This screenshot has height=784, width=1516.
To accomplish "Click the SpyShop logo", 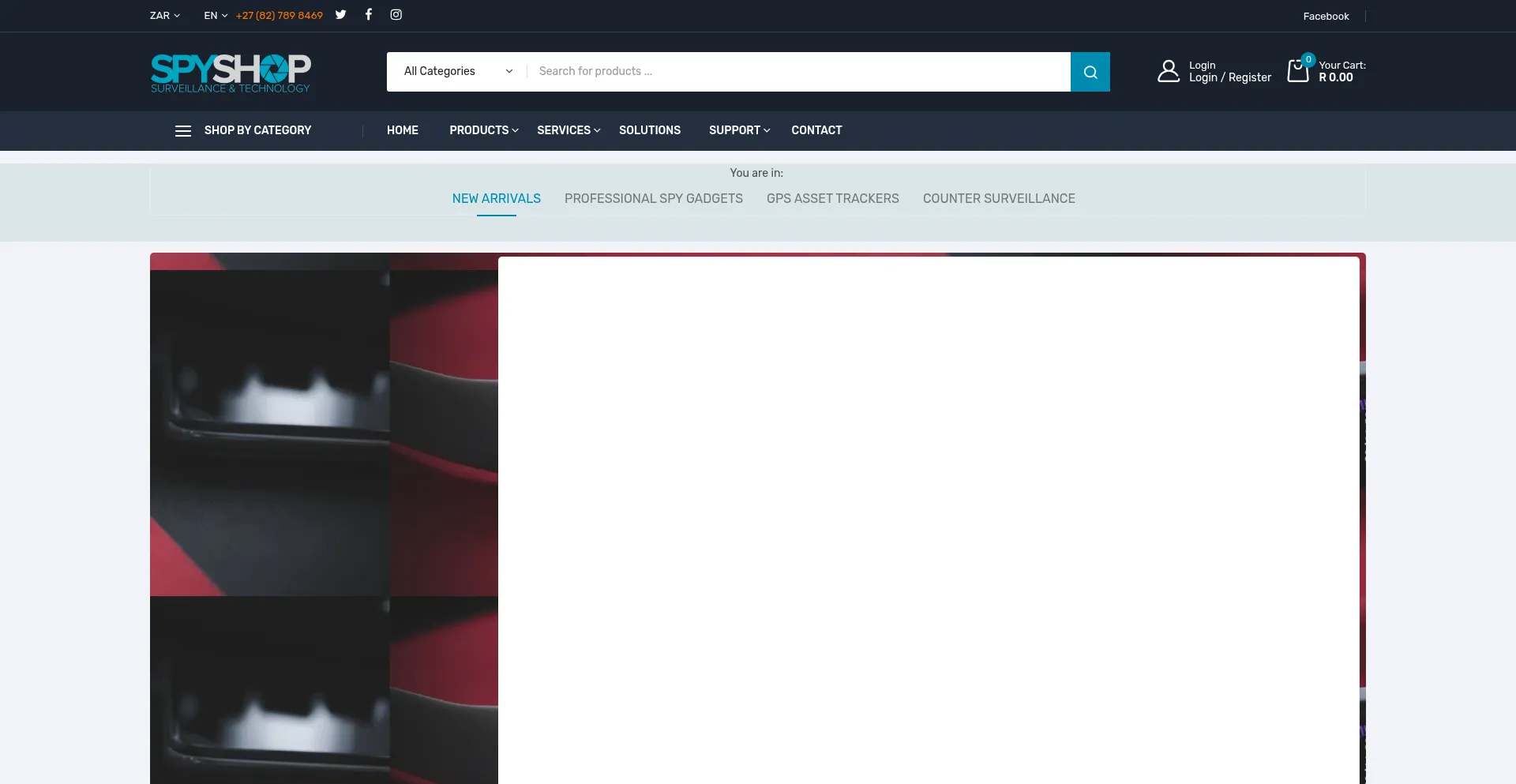I will 231,73.
